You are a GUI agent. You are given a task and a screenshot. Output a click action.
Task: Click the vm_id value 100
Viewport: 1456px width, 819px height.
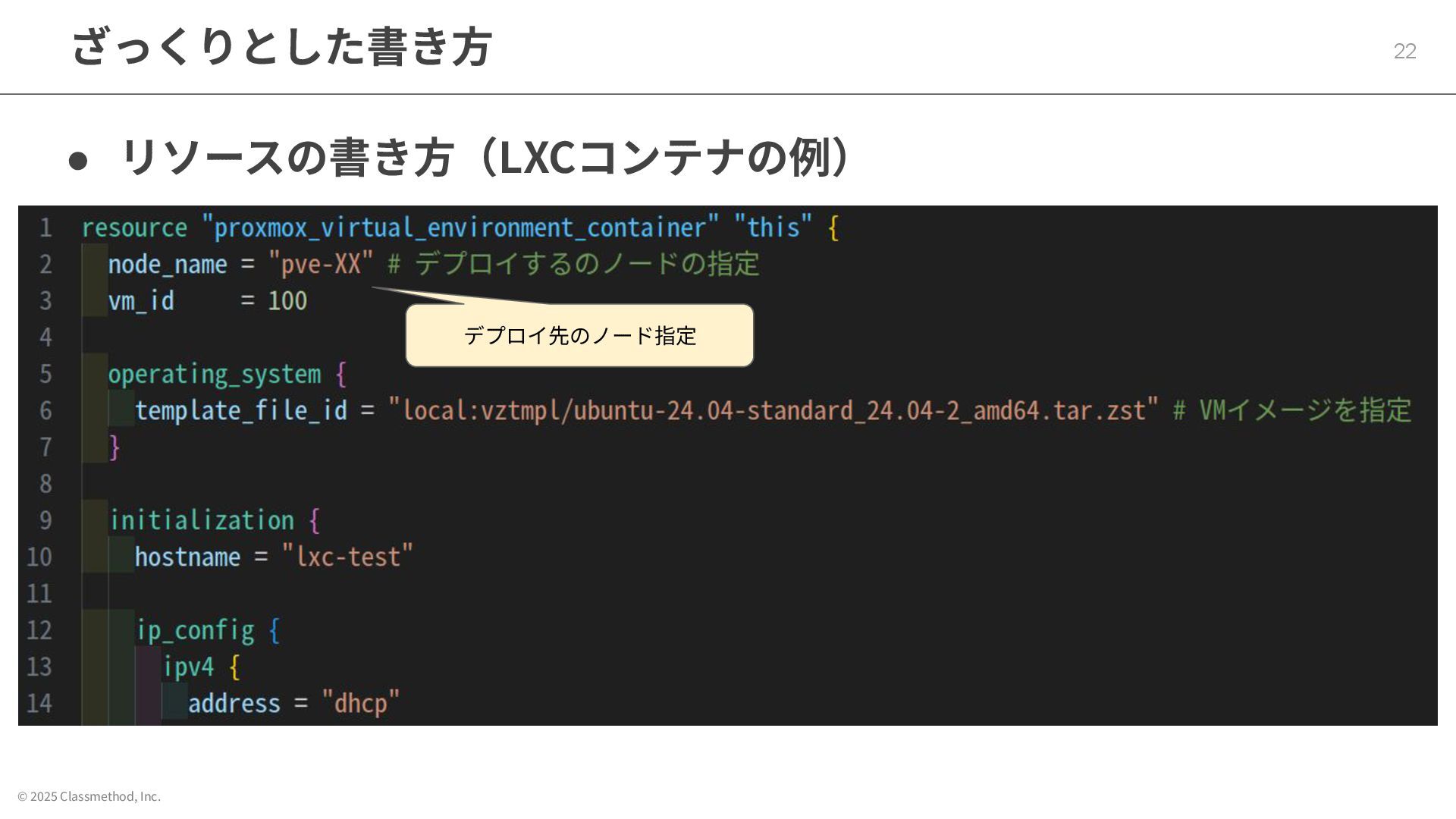tap(287, 301)
